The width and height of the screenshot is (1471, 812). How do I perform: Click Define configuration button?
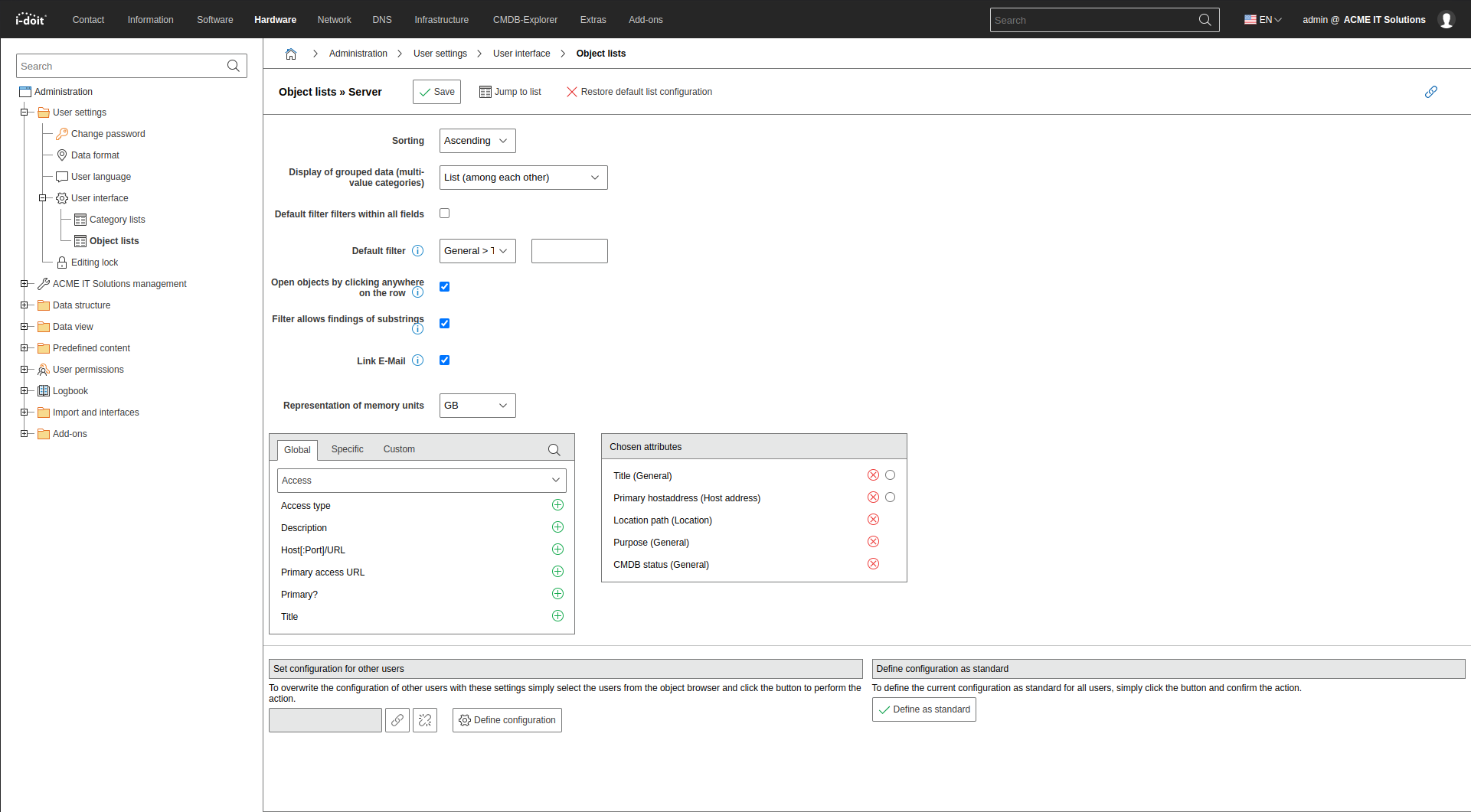coord(507,720)
